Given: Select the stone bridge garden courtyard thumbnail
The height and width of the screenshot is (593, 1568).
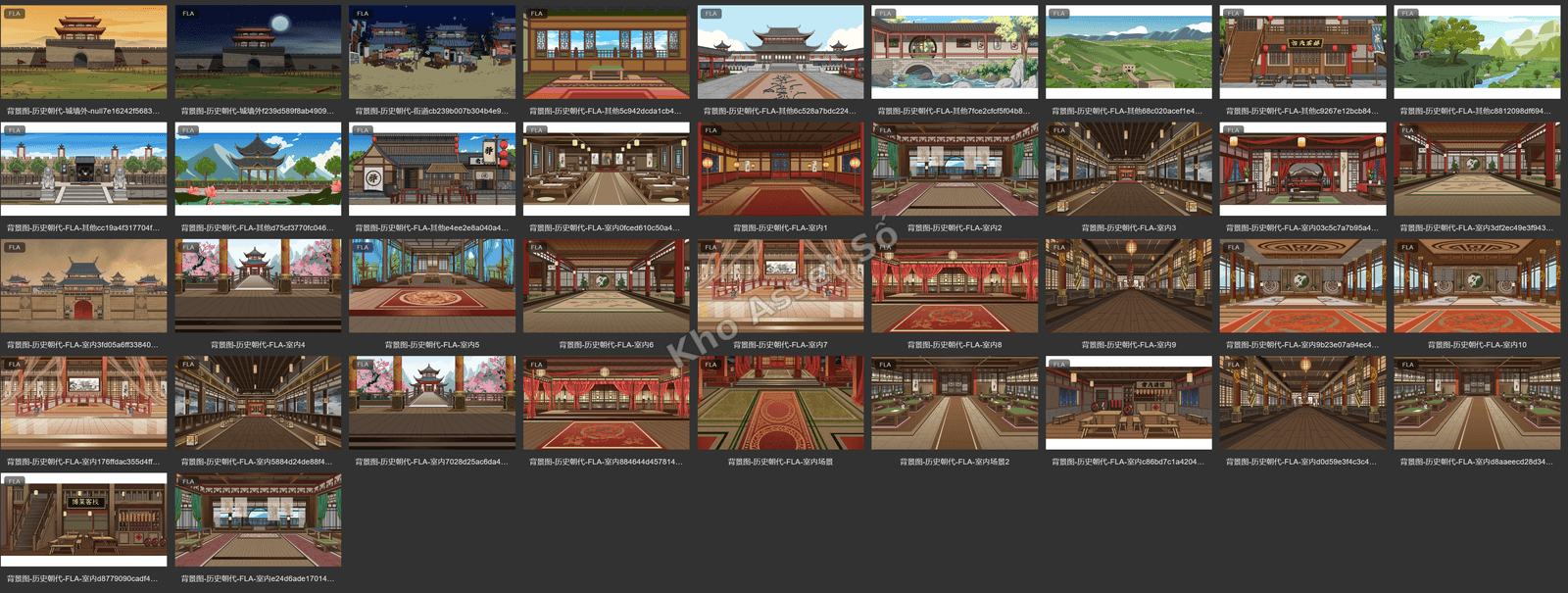Looking at the screenshot, I should click(x=955, y=52).
